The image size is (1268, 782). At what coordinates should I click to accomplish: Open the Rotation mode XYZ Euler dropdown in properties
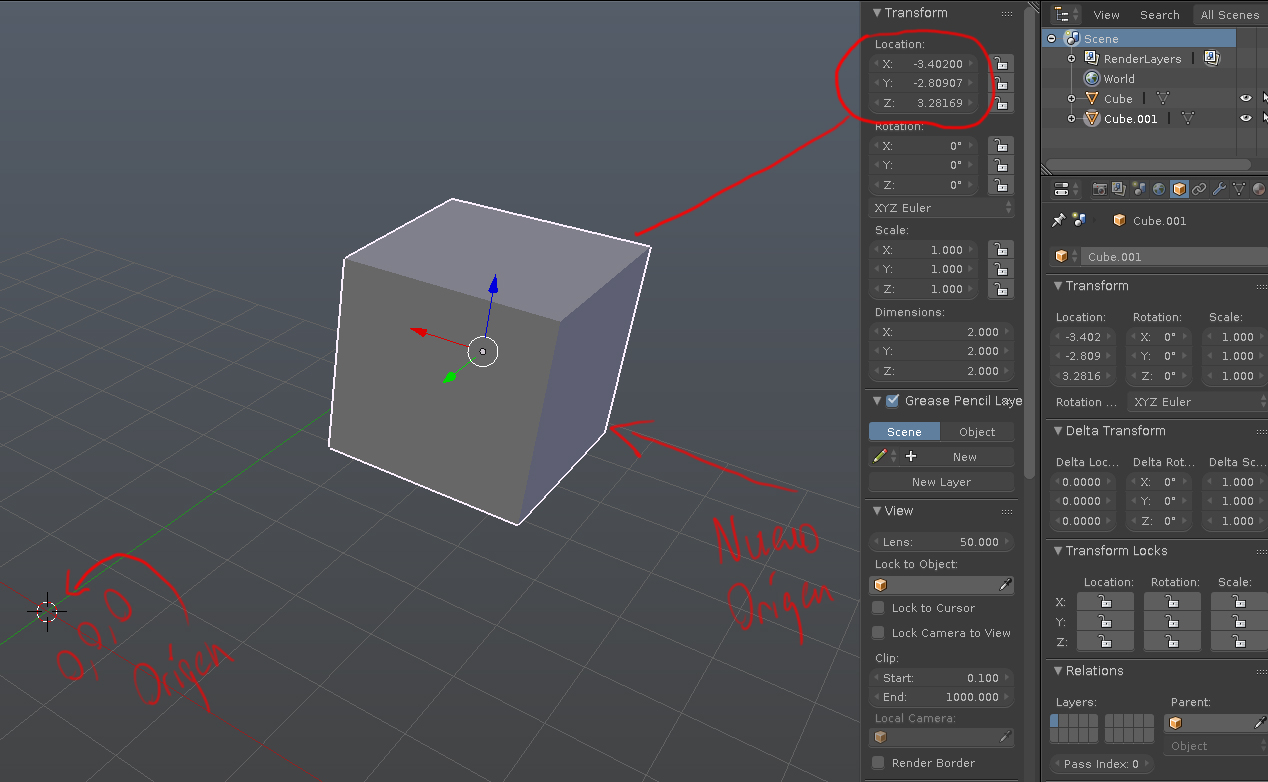(1197, 402)
